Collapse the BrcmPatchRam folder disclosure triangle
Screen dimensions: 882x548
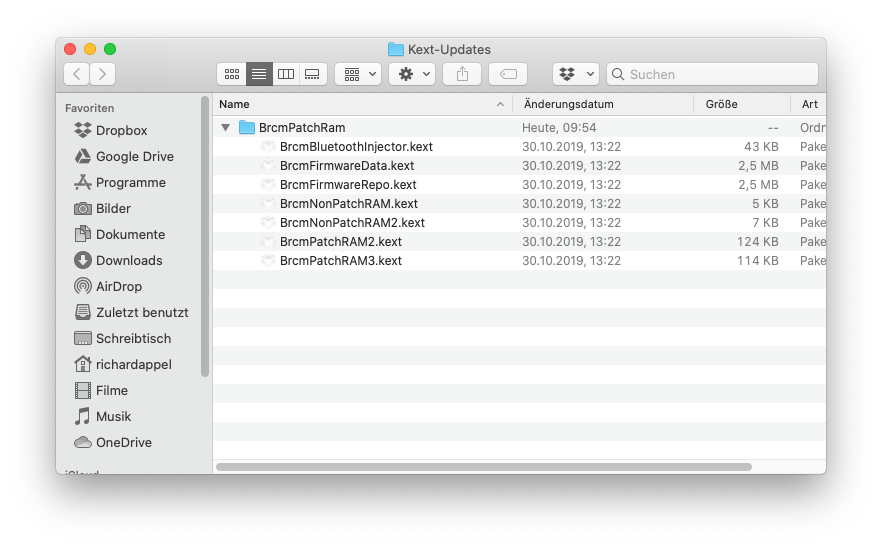(226, 128)
